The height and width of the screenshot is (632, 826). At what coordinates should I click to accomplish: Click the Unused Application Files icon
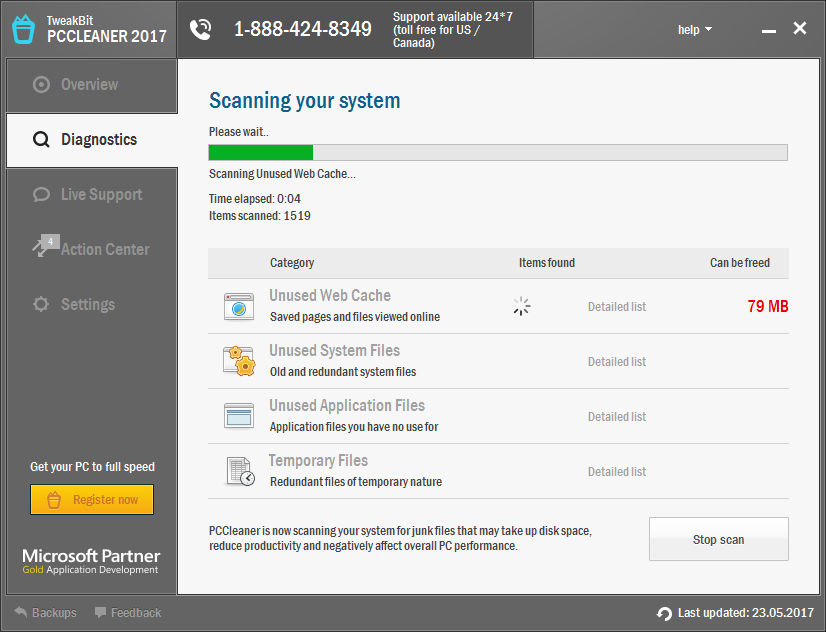(x=238, y=415)
